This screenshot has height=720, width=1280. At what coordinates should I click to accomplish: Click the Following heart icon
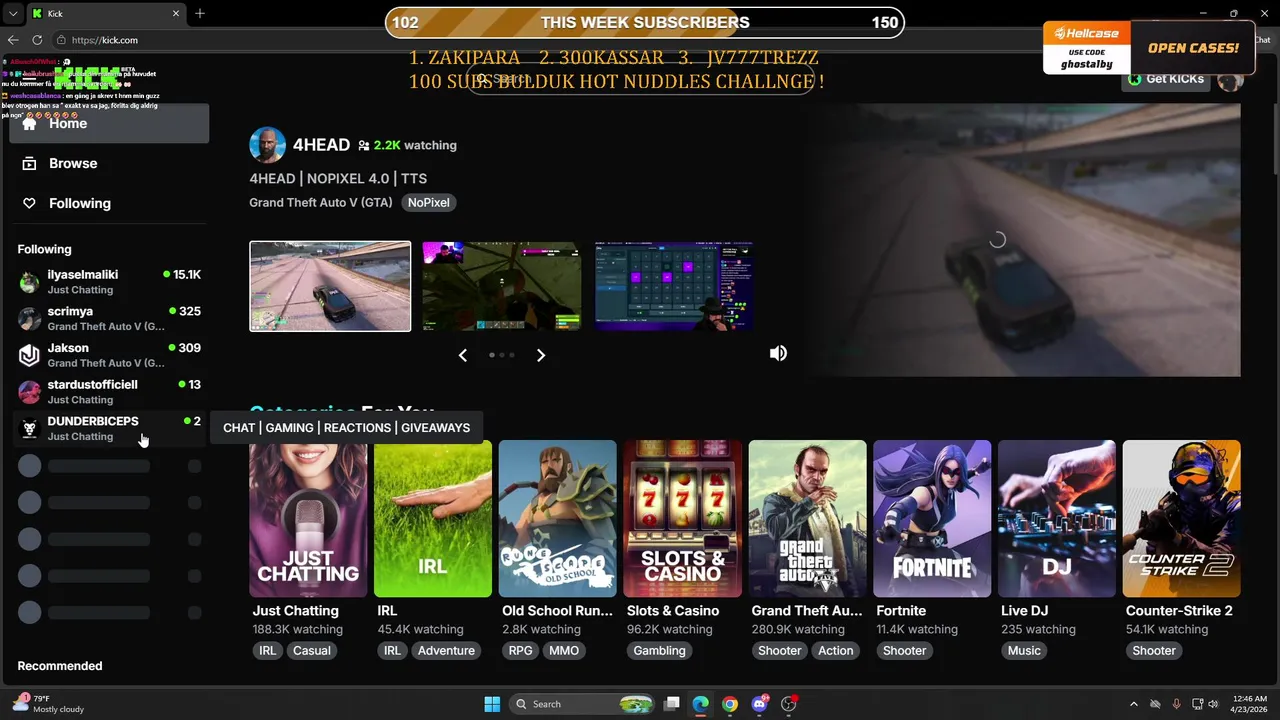30,203
